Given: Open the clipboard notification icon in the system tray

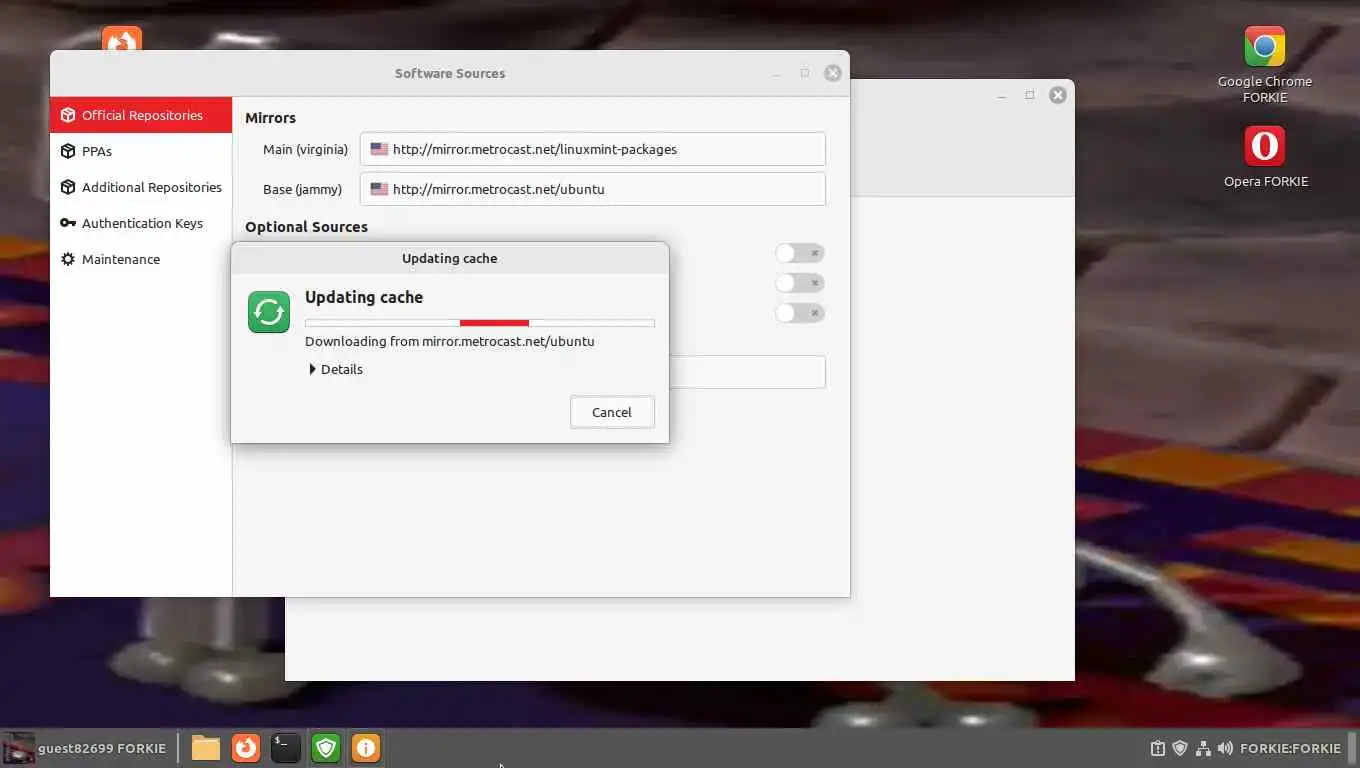Looking at the screenshot, I should pos(1158,748).
